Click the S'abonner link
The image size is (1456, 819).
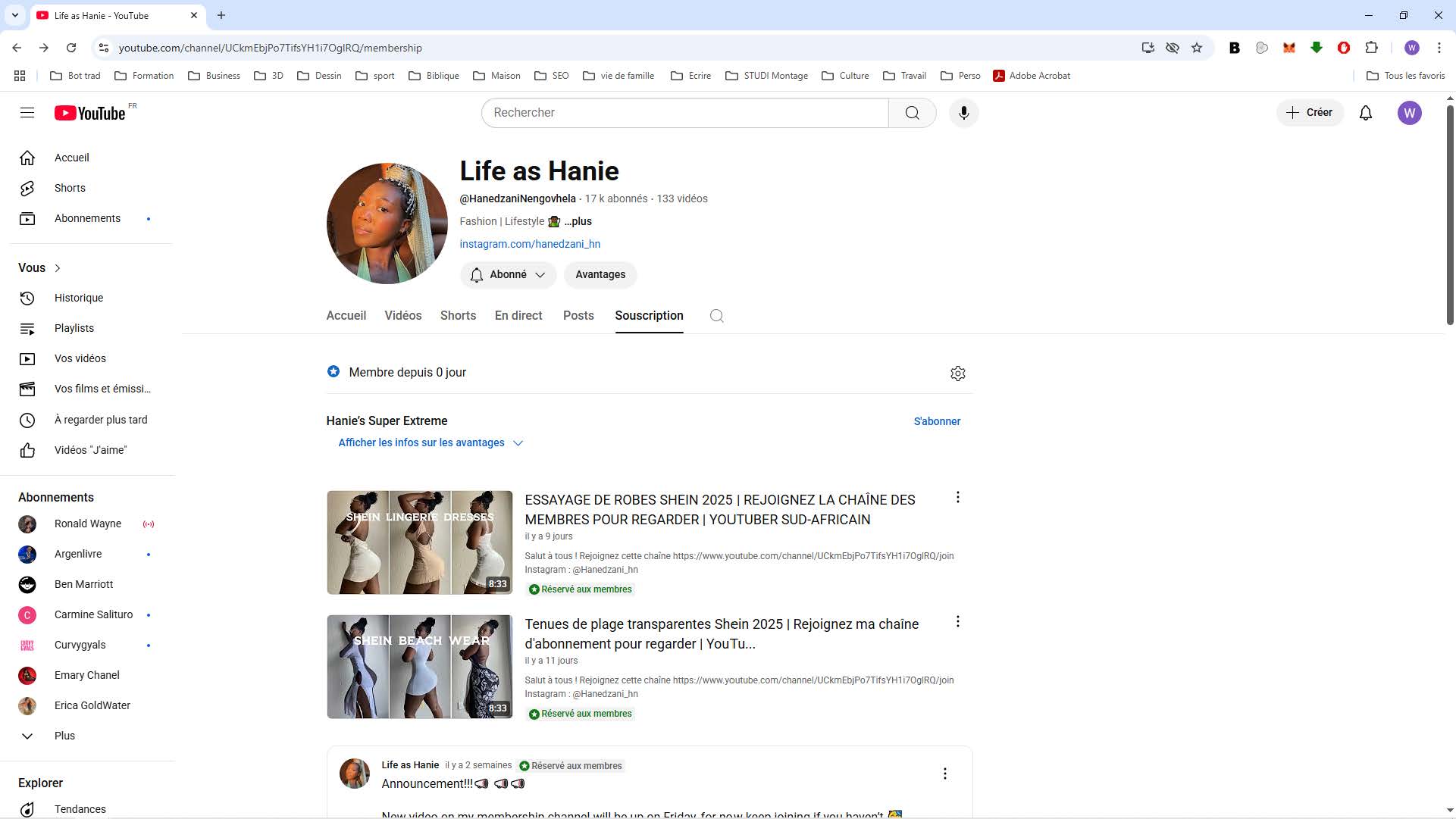pyautogui.click(x=937, y=421)
